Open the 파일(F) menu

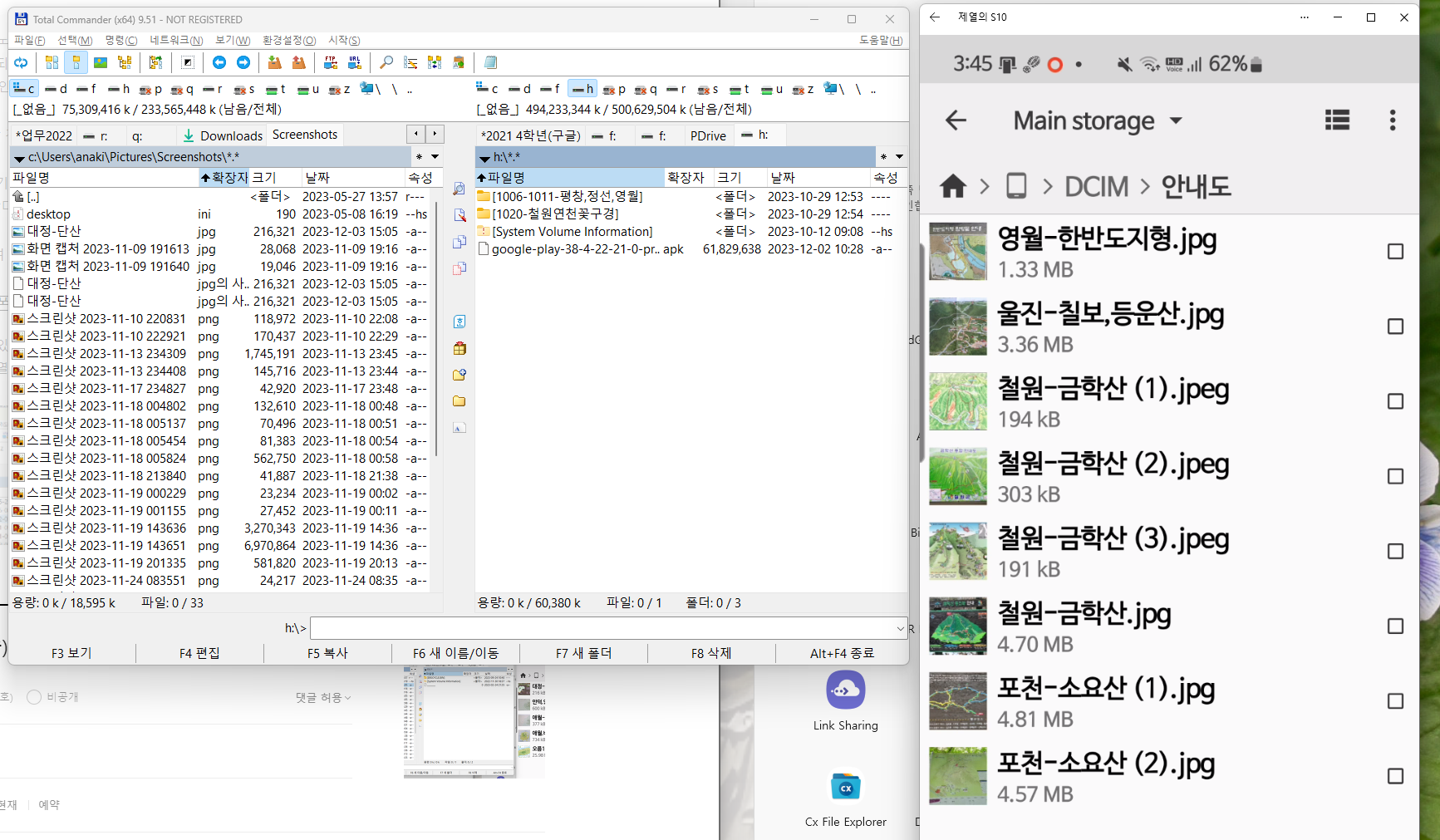[29, 40]
